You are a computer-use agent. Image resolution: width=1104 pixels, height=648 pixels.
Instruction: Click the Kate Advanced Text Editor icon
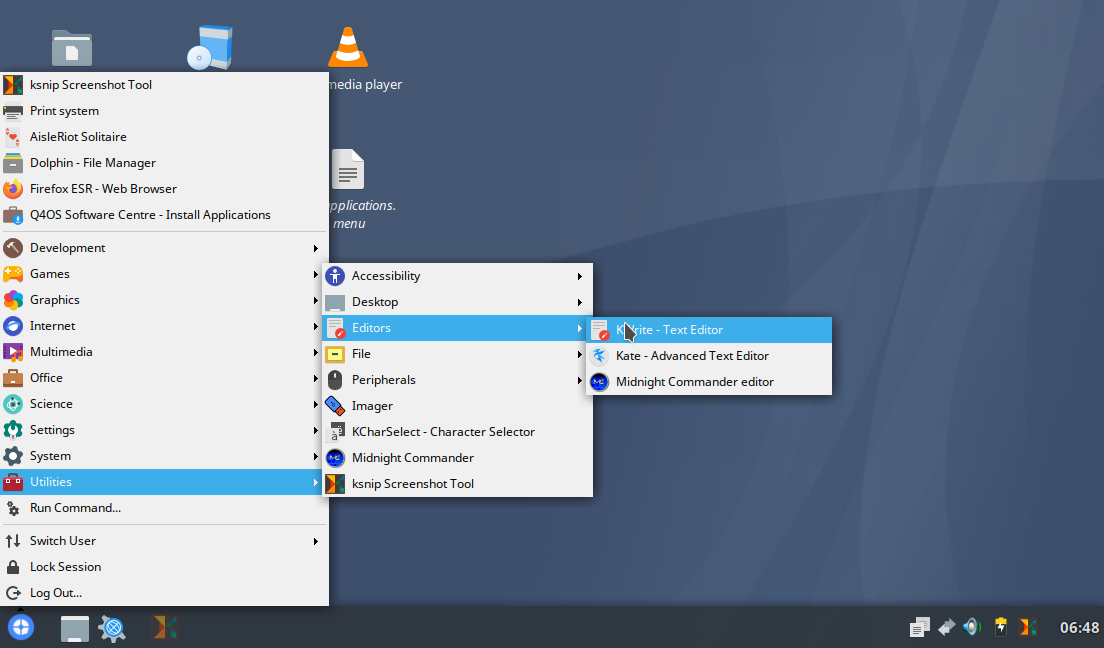click(x=599, y=356)
